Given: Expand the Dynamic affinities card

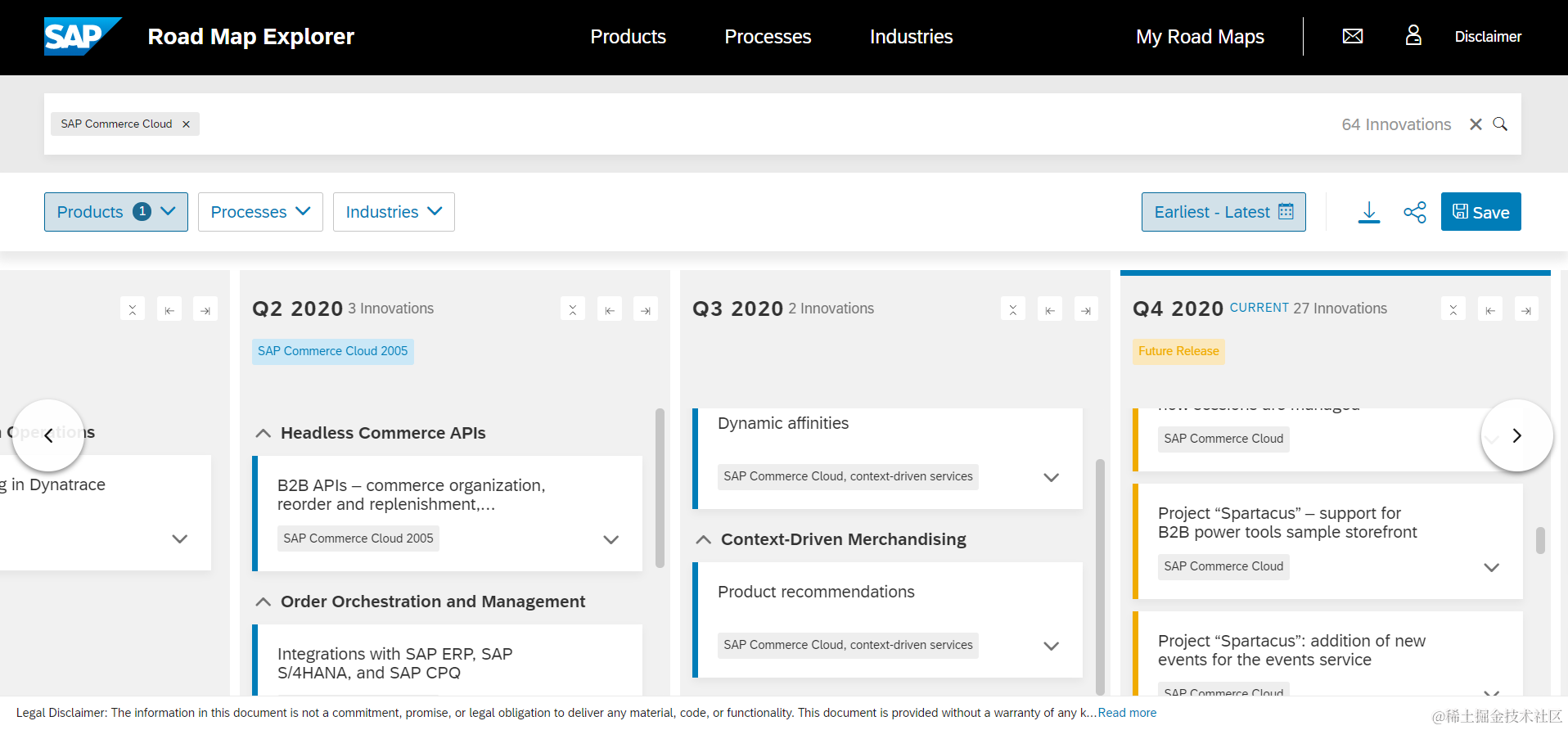Looking at the screenshot, I should [x=1052, y=477].
